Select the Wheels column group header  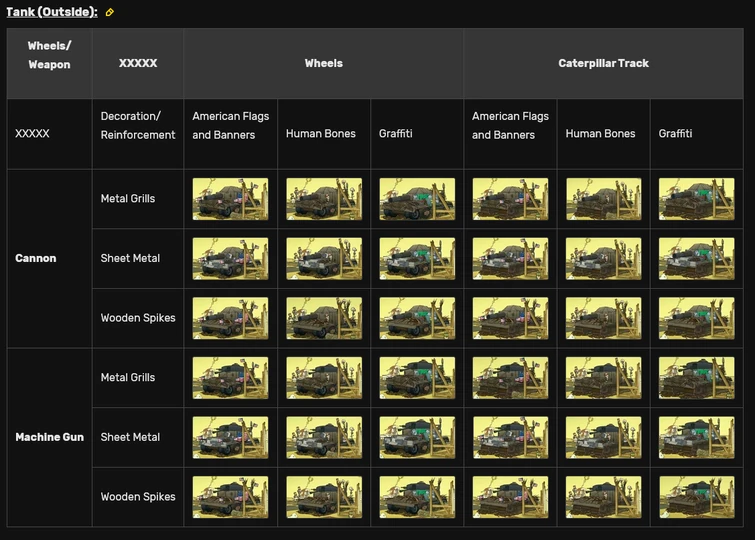click(x=324, y=63)
